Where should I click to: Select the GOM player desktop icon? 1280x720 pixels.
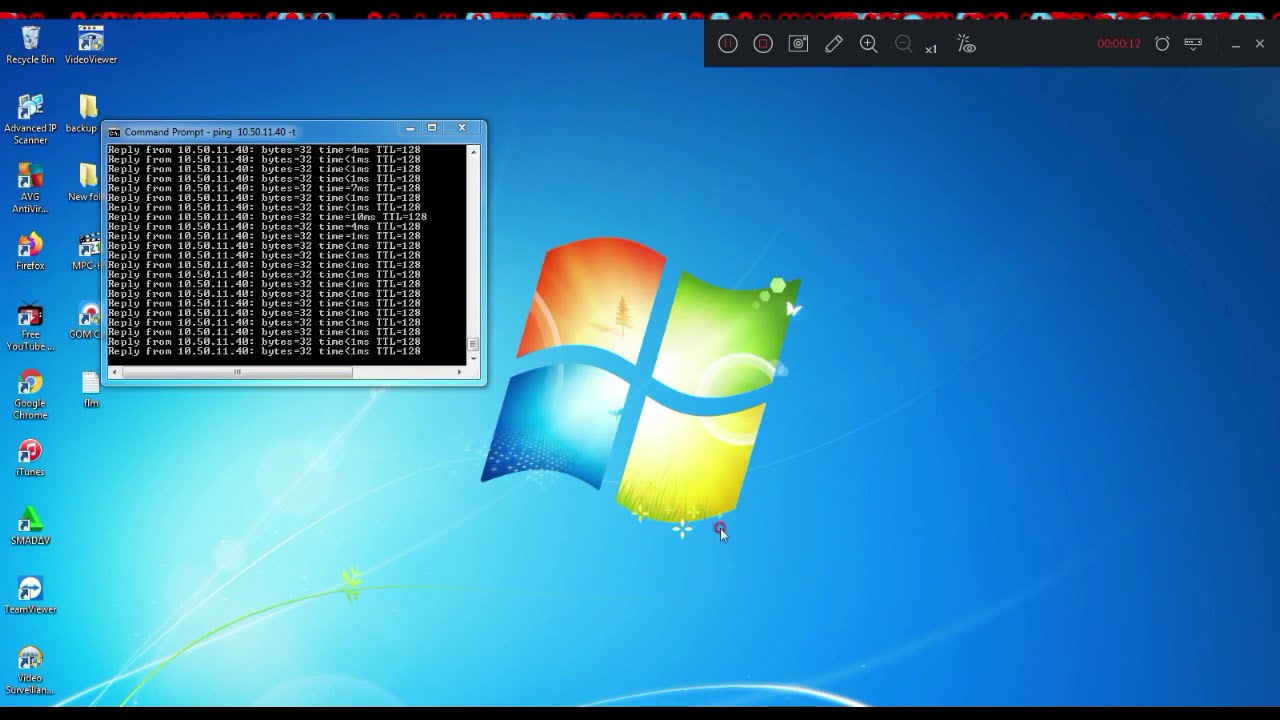pyautogui.click(x=86, y=321)
